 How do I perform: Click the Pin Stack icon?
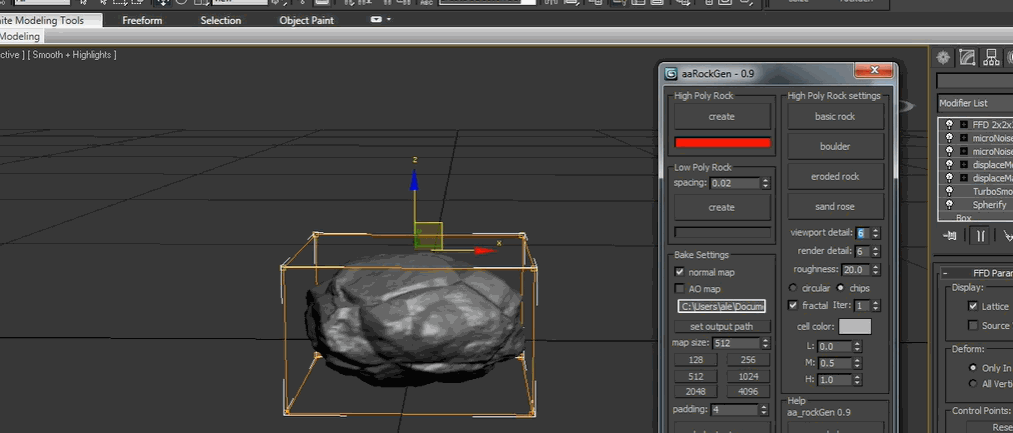pos(950,236)
